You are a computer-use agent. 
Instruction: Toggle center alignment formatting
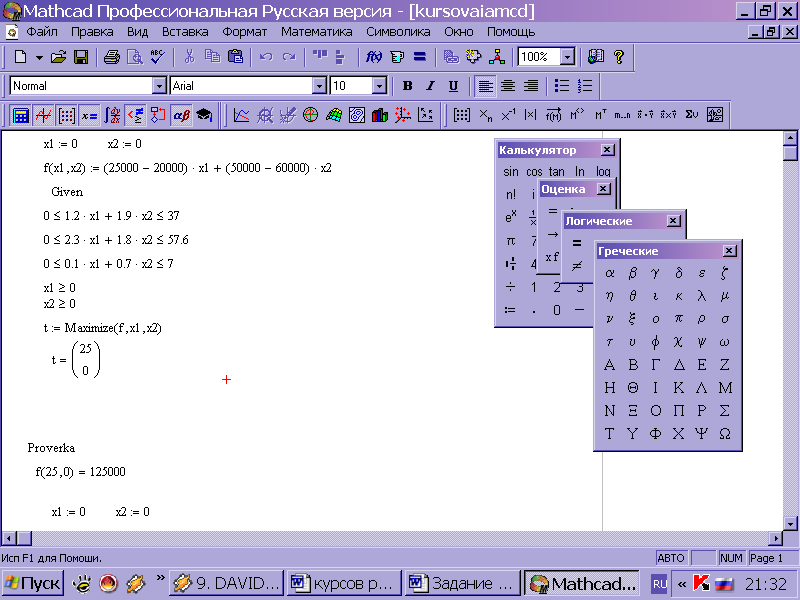point(508,86)
